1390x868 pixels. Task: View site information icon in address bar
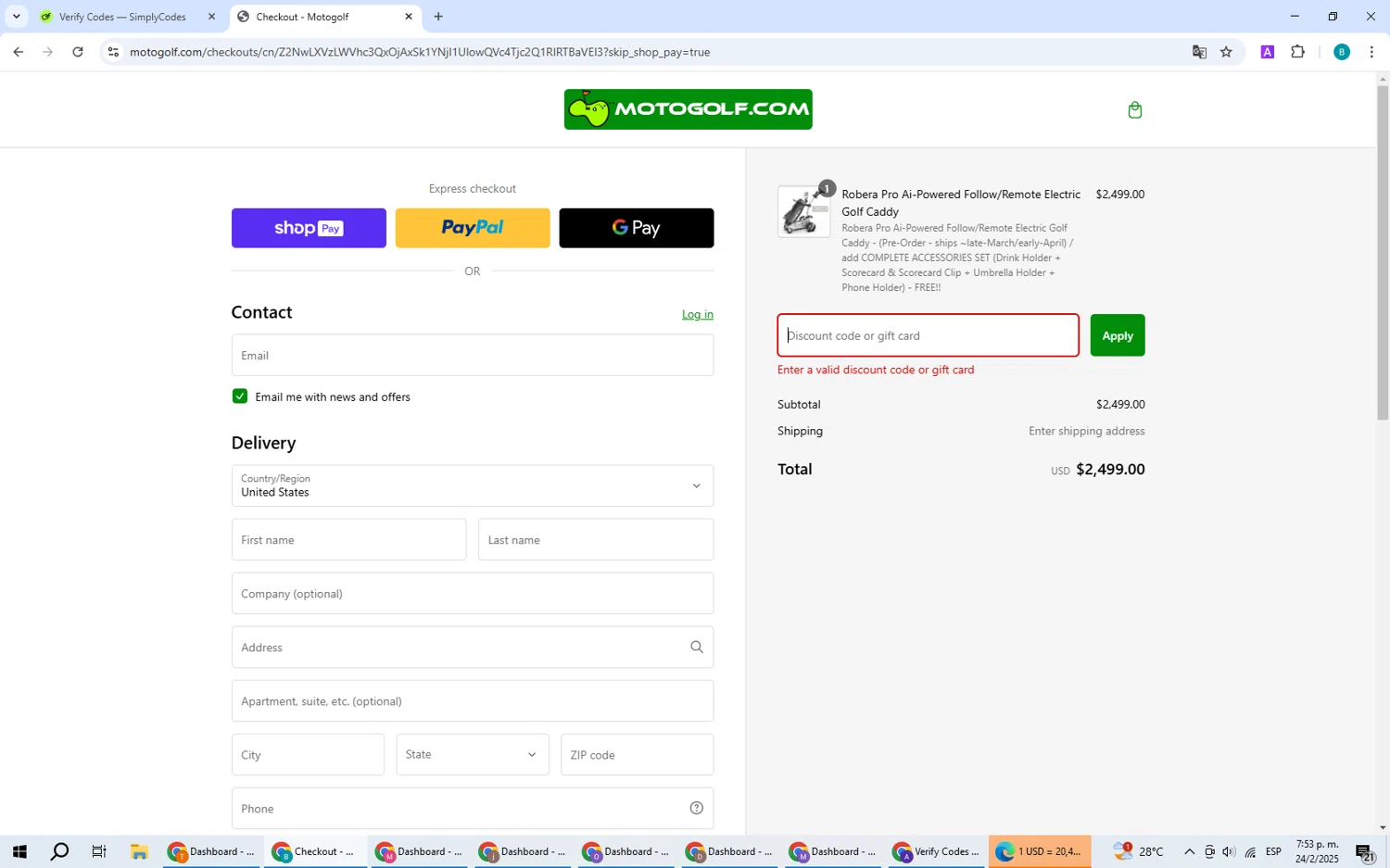point(113,52)
